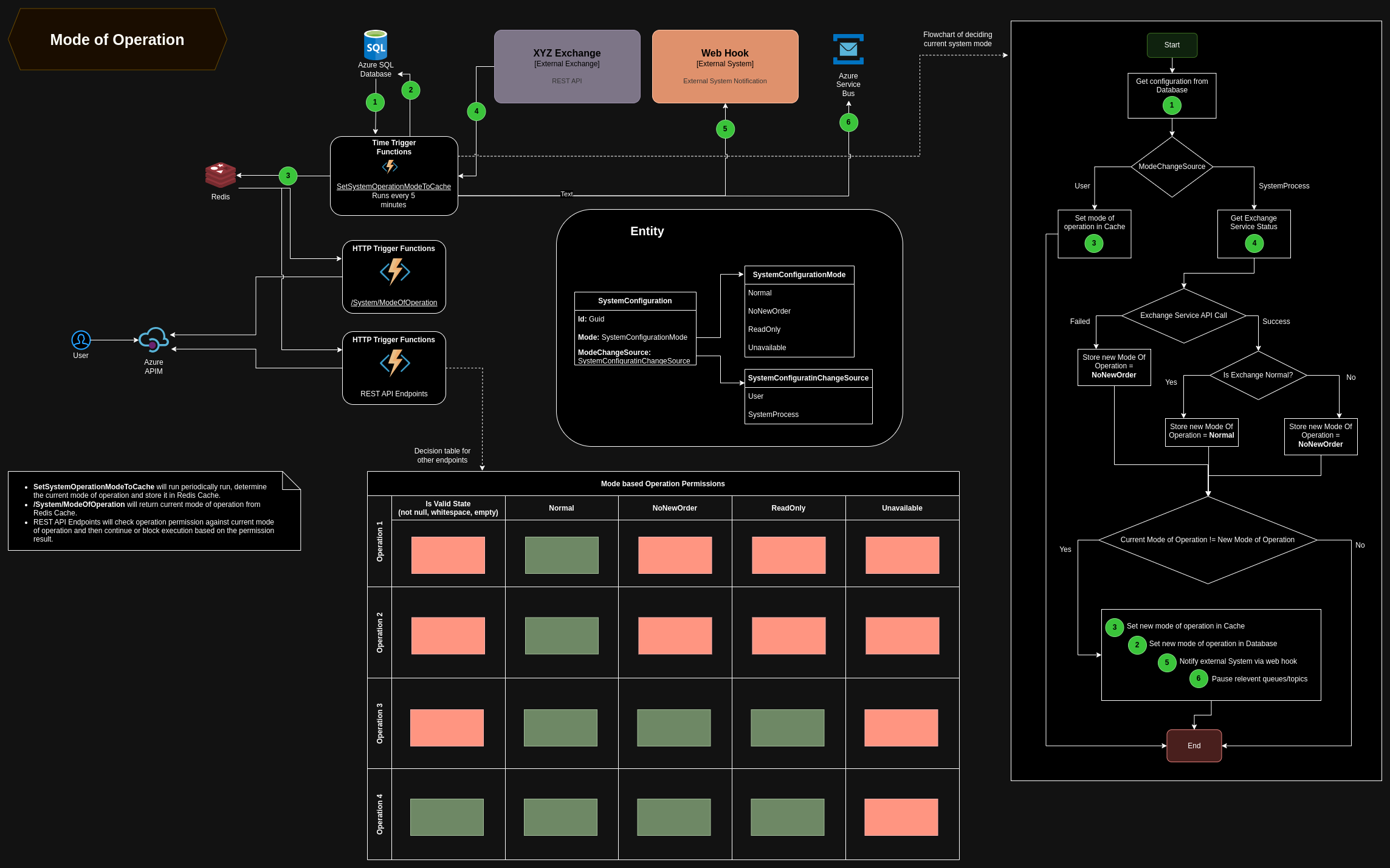This screenshot has height=868, width=1390.
Task: Click lightning icon above /System/ModeOfOperation
Action: tap(394, 272)
